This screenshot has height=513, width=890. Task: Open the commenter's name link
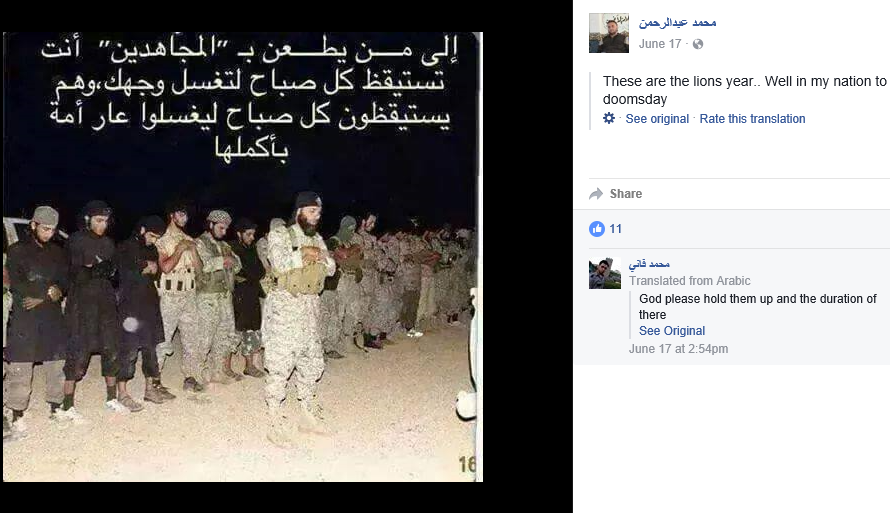649,264
